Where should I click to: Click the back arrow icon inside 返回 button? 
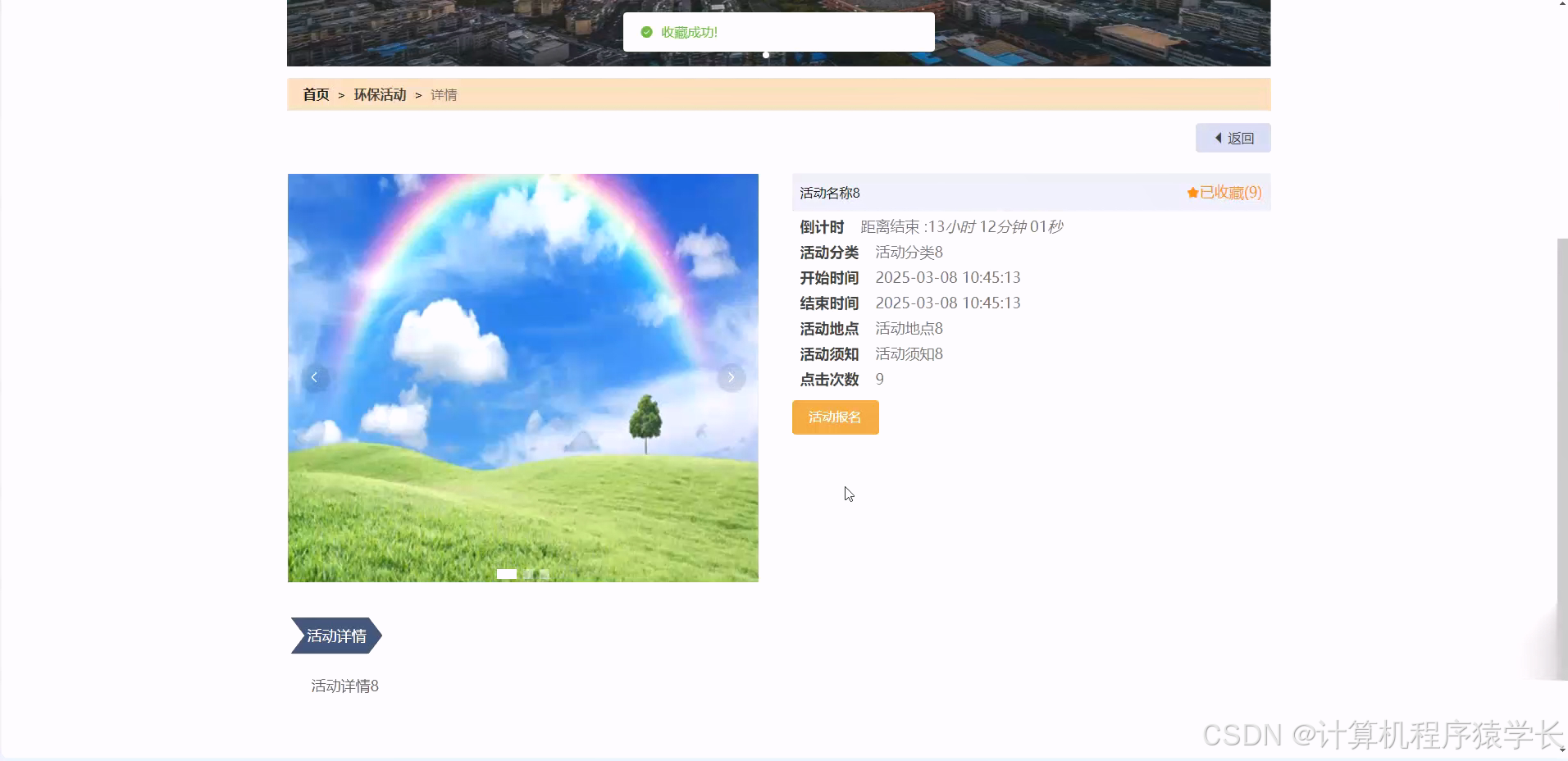click(x=1218, y=138)
